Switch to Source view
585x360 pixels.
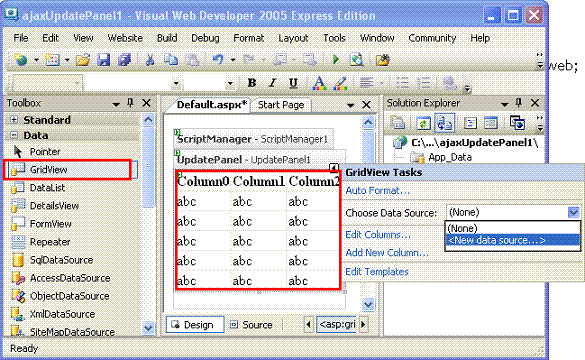click(x=252, y=325)
